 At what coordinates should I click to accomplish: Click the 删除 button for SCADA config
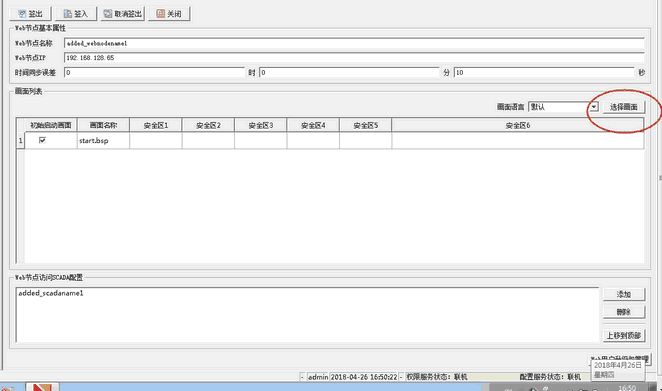624,312
